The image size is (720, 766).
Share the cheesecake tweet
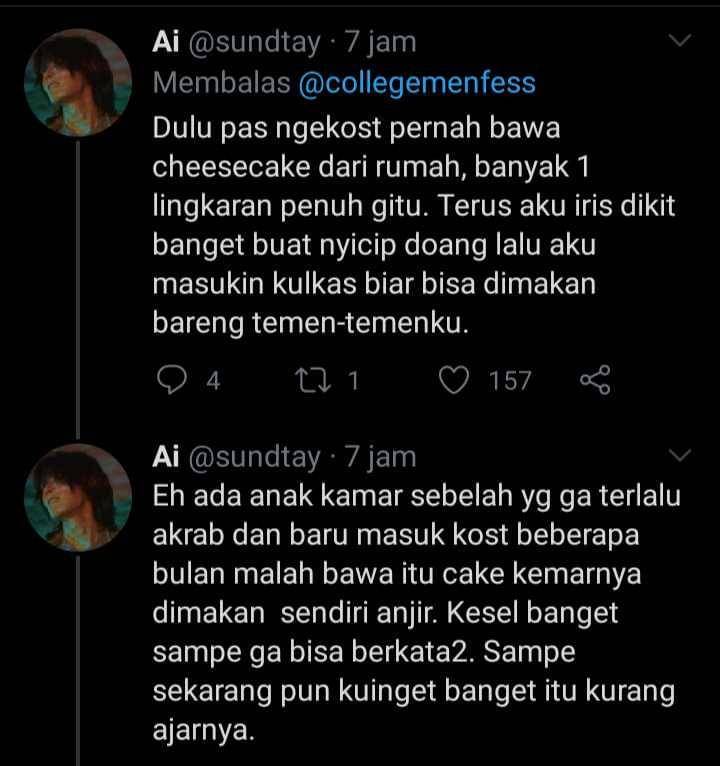pos(594,381)
